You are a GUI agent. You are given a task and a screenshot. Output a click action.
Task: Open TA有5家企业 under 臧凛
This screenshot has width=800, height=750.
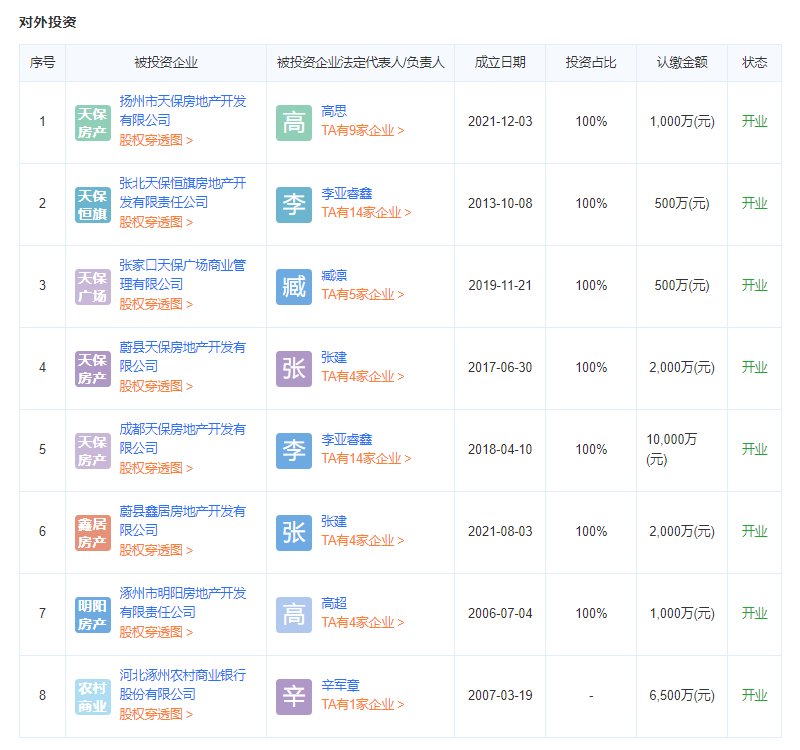(363, 295)
